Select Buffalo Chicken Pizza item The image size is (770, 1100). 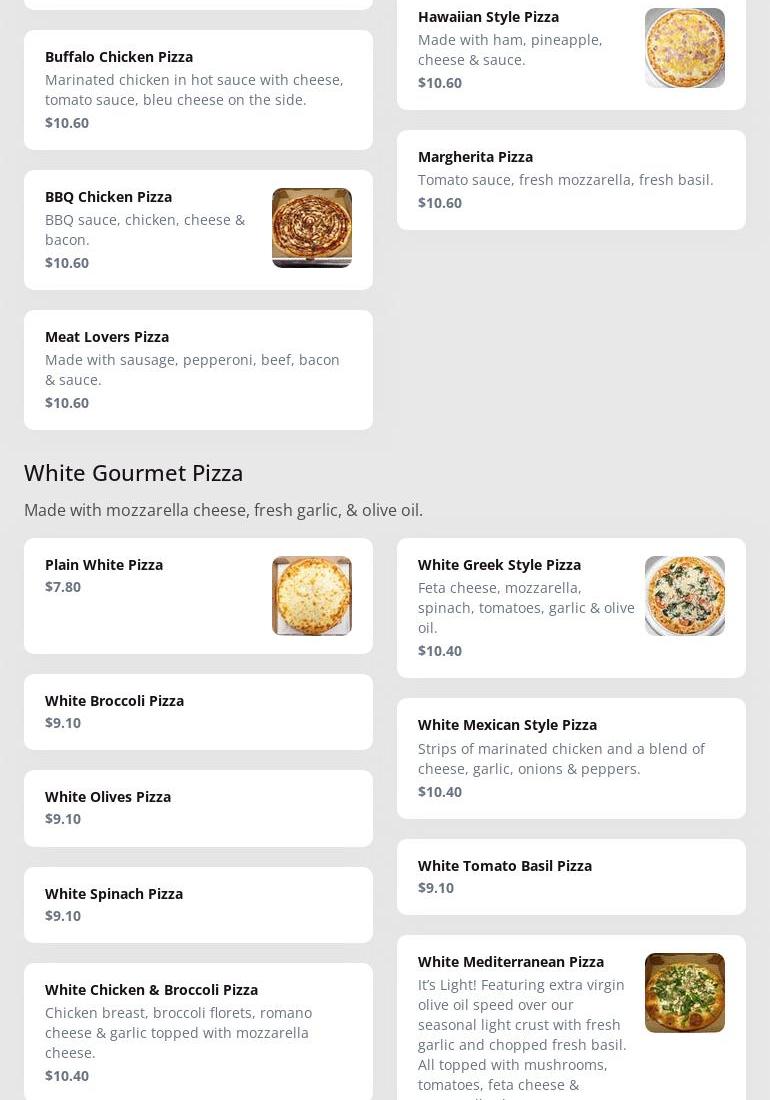pyautogui.click(x=198, y=90)
